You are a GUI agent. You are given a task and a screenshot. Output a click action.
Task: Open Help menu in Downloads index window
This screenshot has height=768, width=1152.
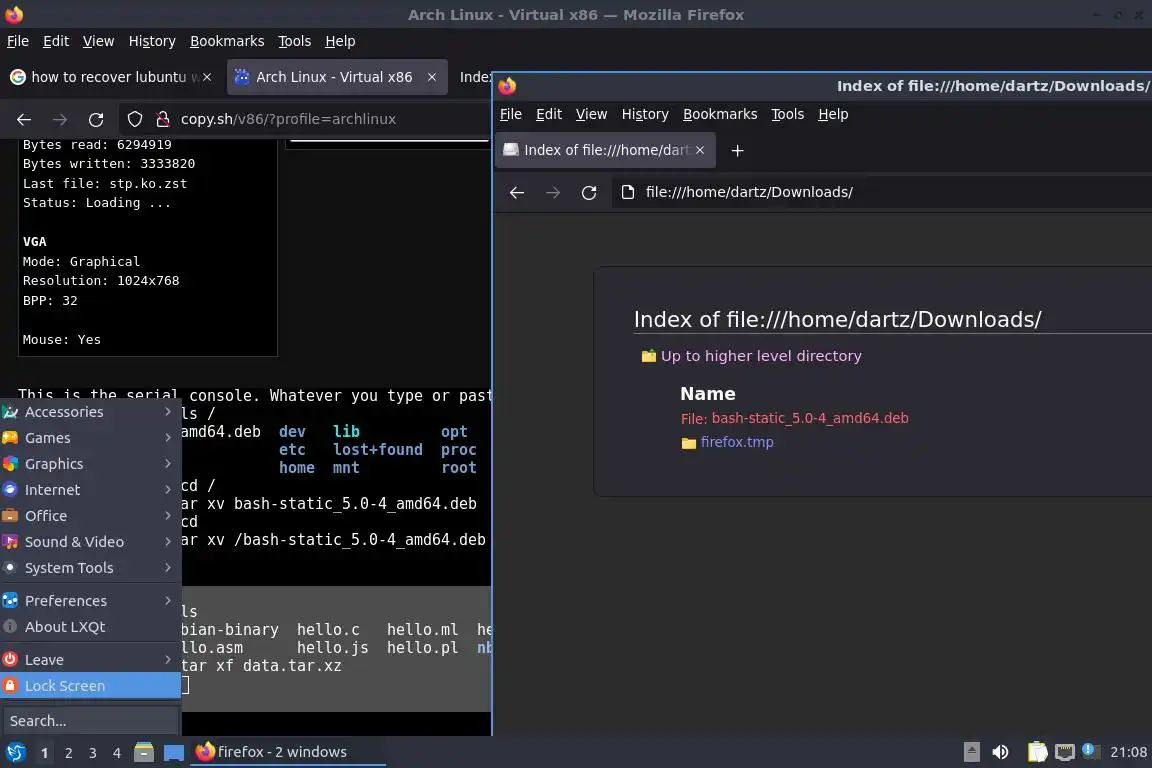point(833,114)
